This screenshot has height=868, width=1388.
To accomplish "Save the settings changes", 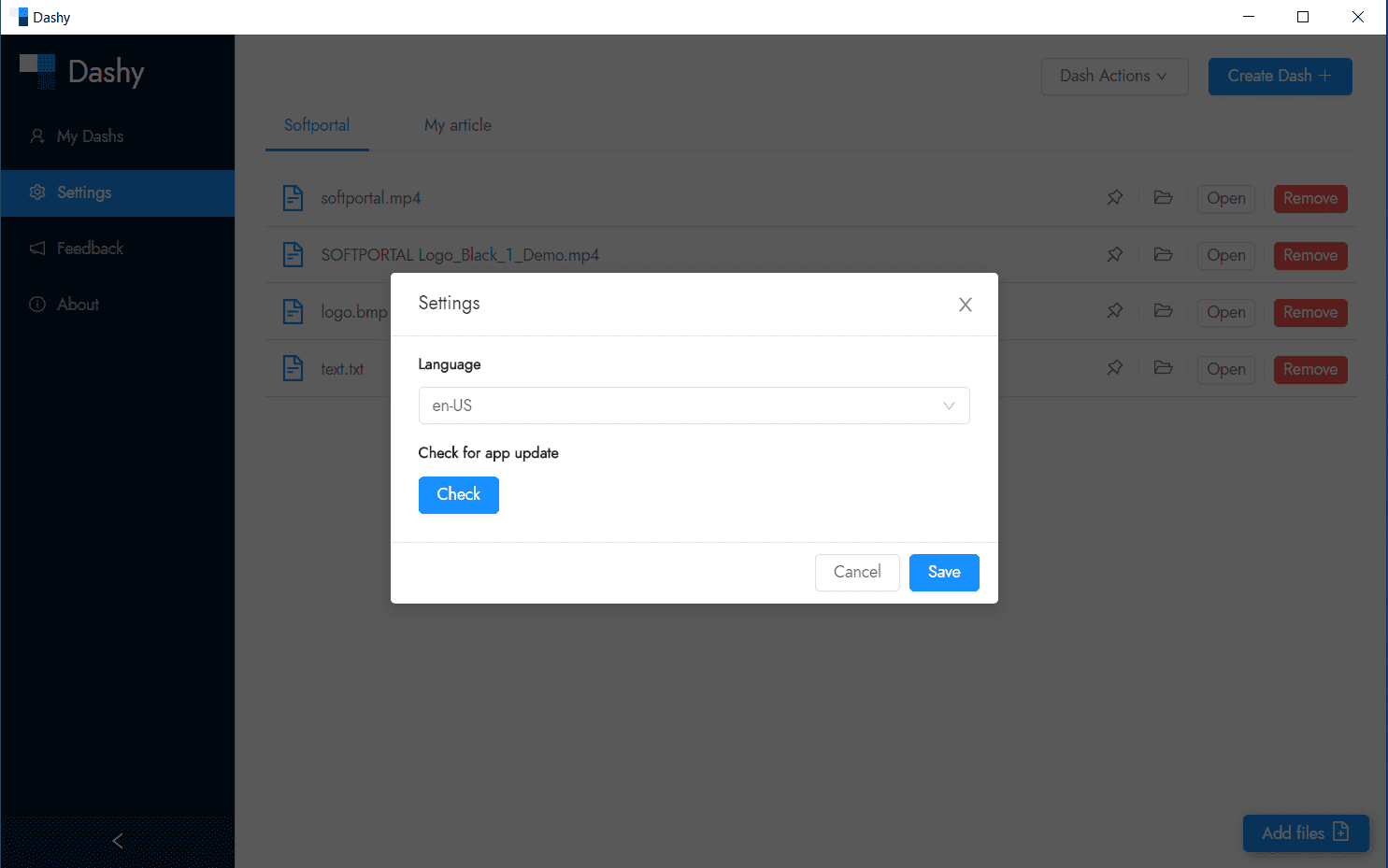I will point(944,573).
